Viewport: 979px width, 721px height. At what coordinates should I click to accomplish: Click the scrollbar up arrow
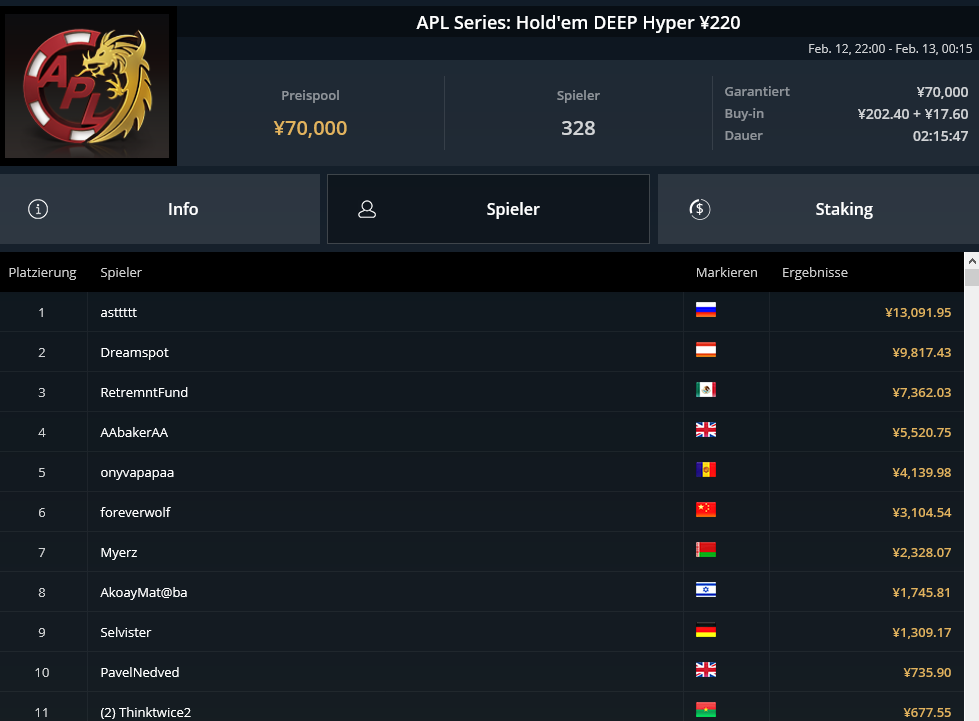coord(972,260)
